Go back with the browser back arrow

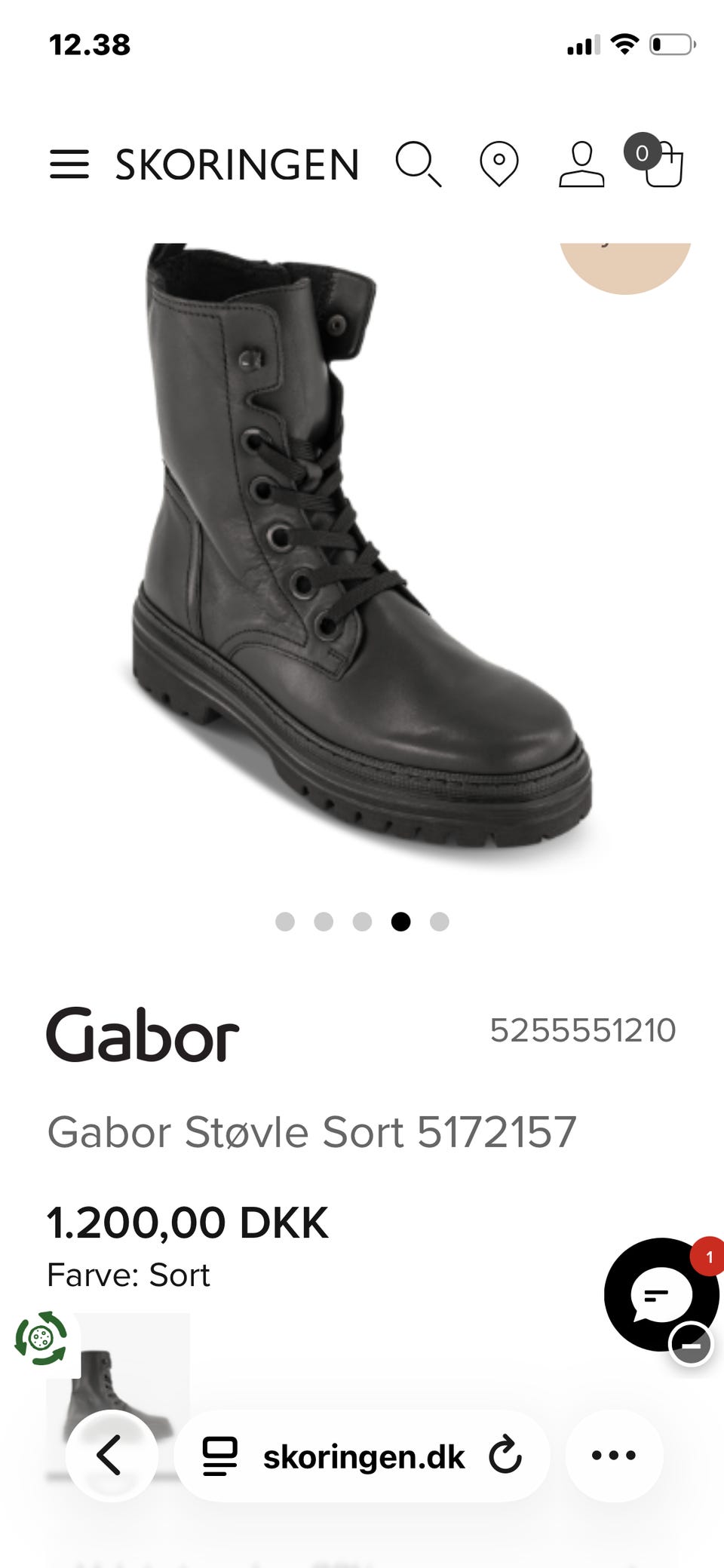point(112,1456)
